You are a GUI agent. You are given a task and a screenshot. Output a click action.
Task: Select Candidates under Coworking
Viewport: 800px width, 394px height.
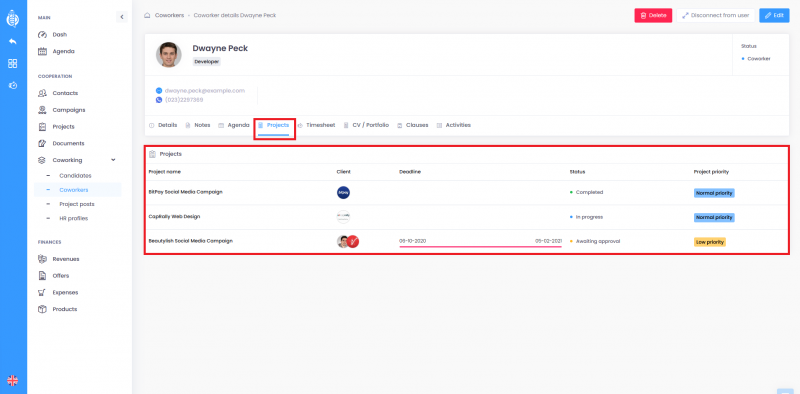point(75,176)
